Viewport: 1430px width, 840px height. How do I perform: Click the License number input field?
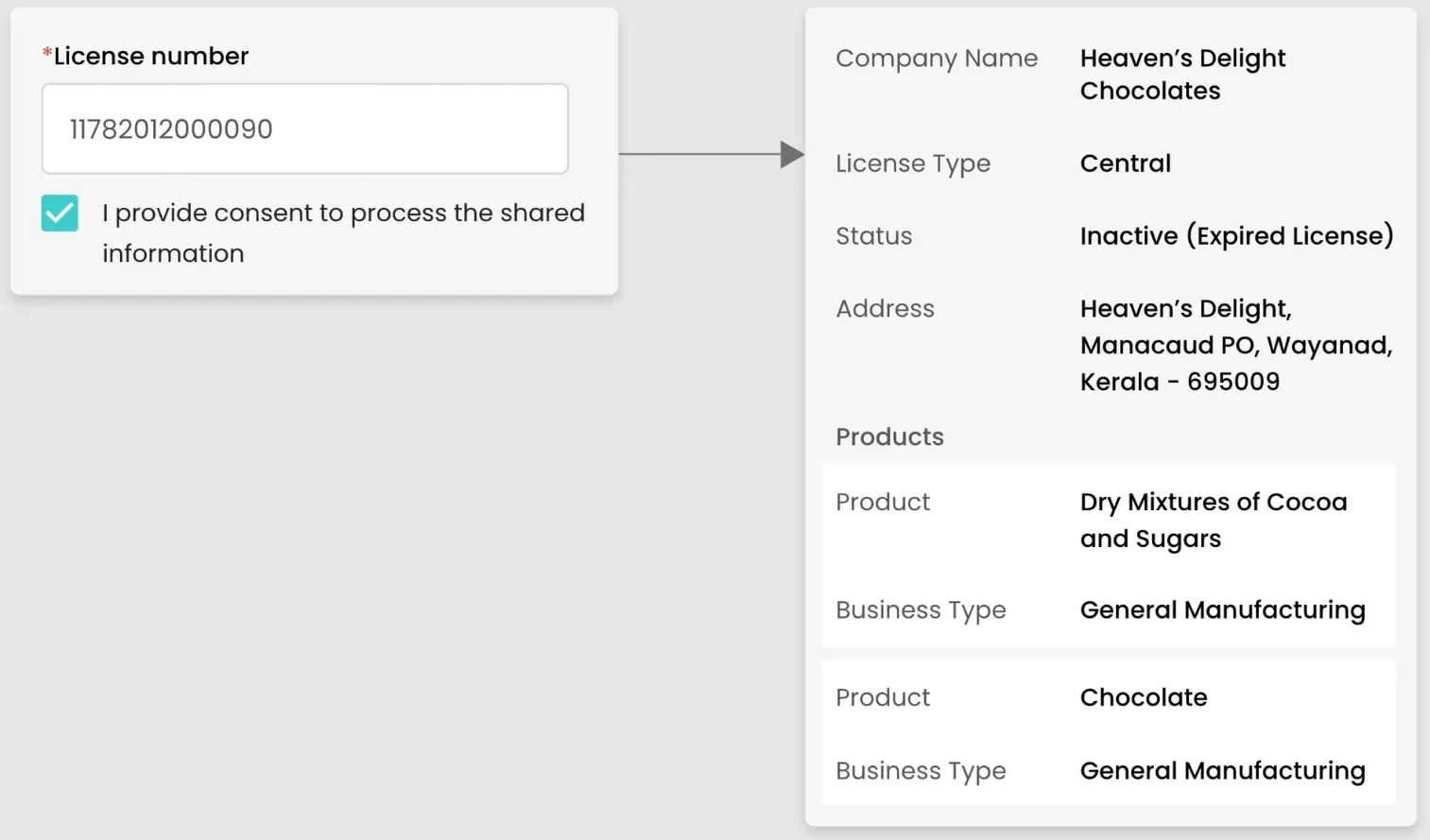pyautogui.click(x=304, y=129)
